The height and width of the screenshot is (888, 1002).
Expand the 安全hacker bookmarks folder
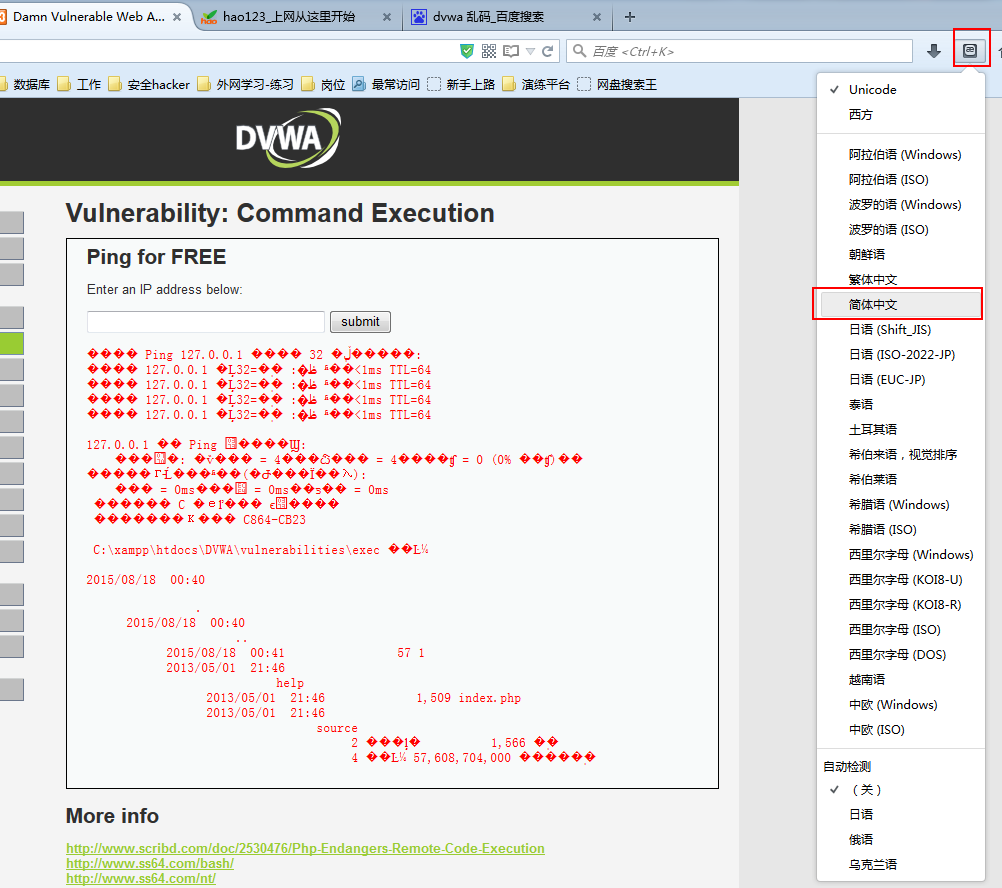pyautogui.click(x=149, y=84)
